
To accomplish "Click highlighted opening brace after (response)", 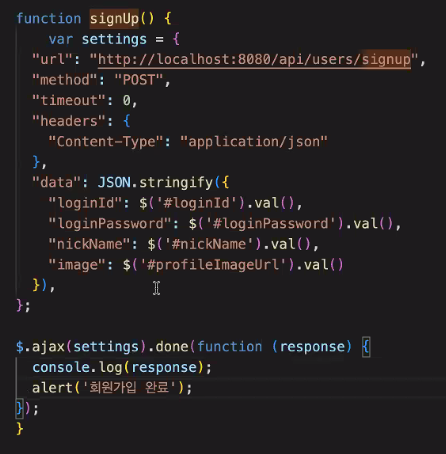I will [366, 347].
